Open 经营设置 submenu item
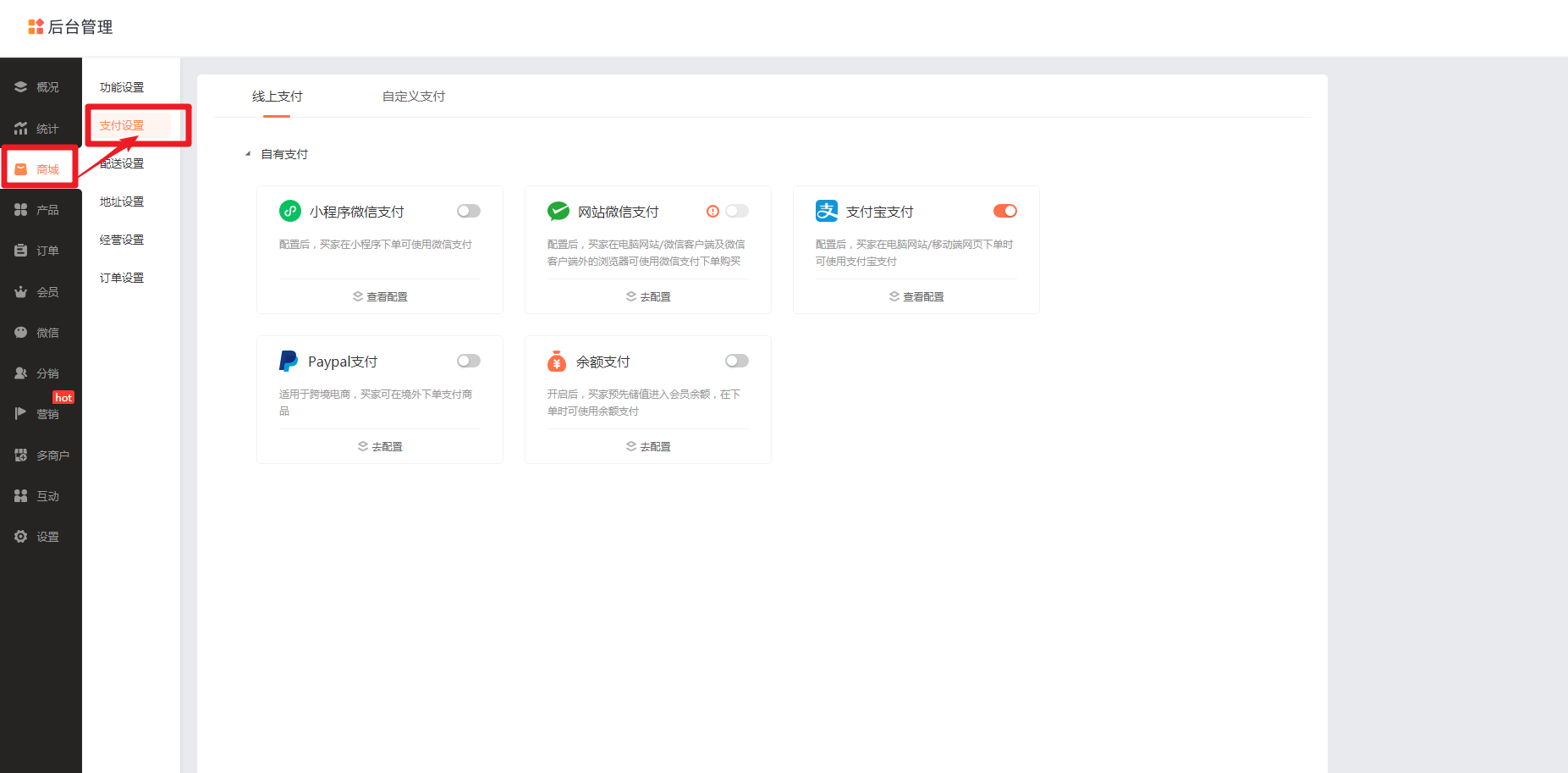The image size is (1568, 773). [122, 240]
